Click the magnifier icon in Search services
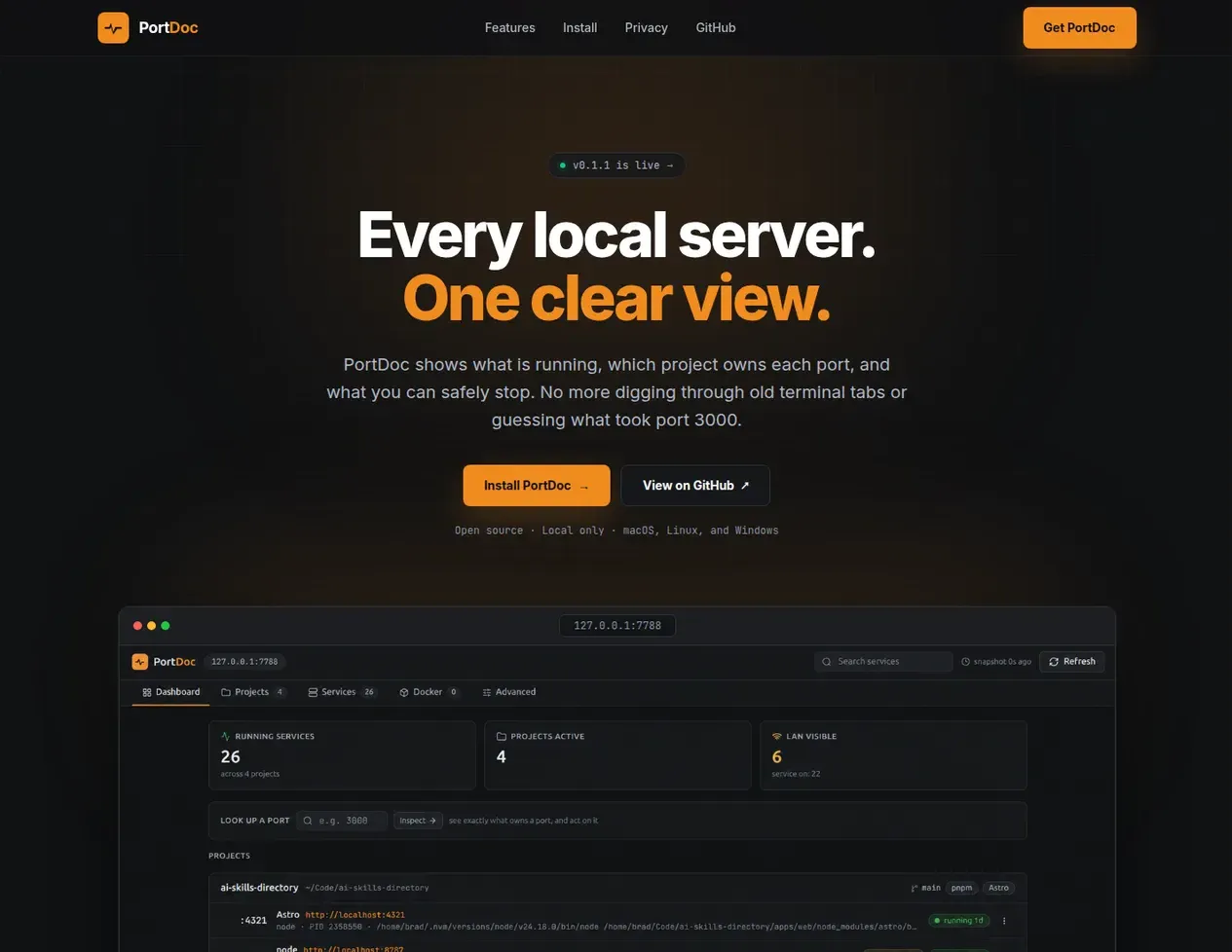The width and height of the screenshot is (1232, 952). pos(827,662)
